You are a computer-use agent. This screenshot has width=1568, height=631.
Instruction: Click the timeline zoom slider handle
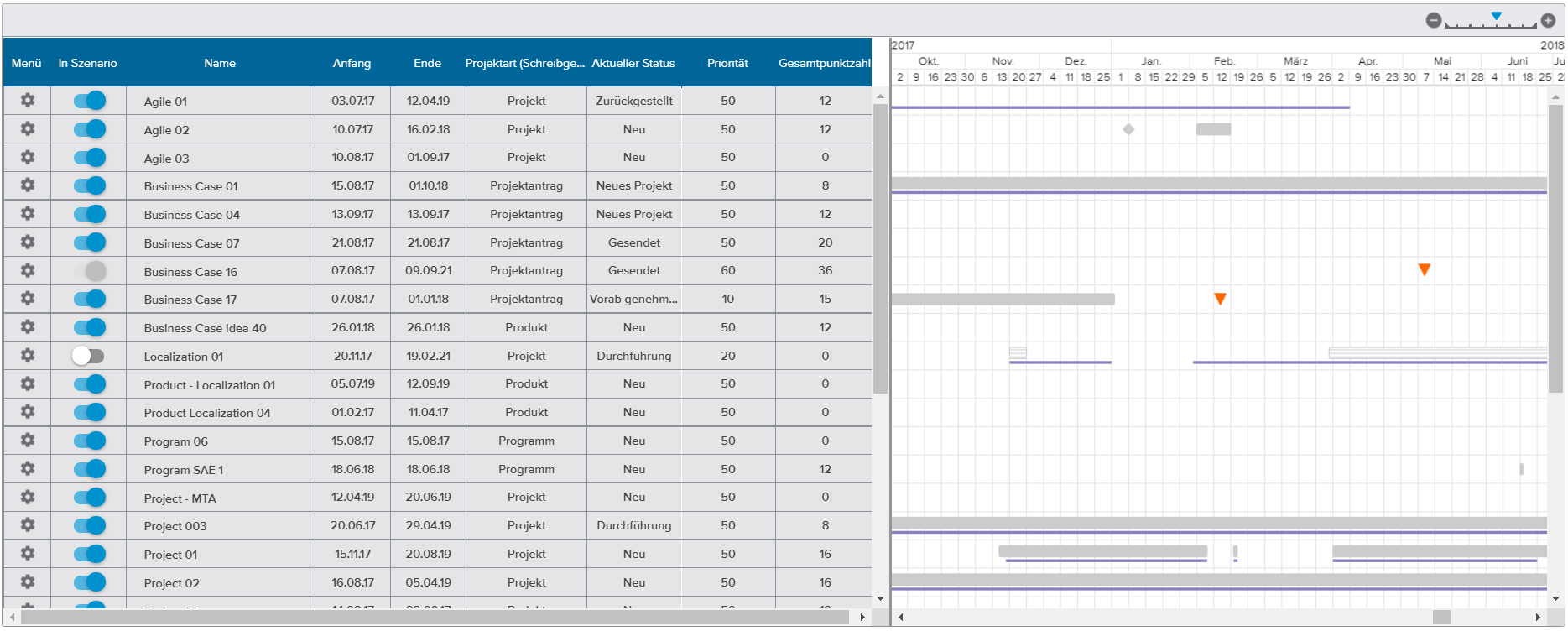click(1496, 17)
